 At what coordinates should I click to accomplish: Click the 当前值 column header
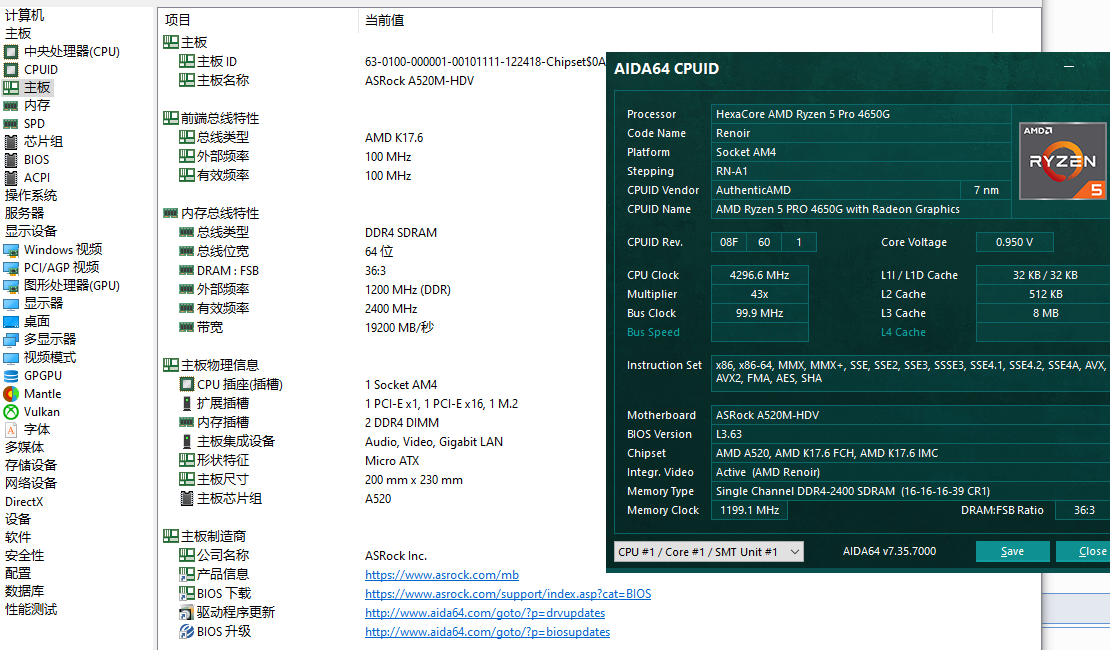(384, 20)
